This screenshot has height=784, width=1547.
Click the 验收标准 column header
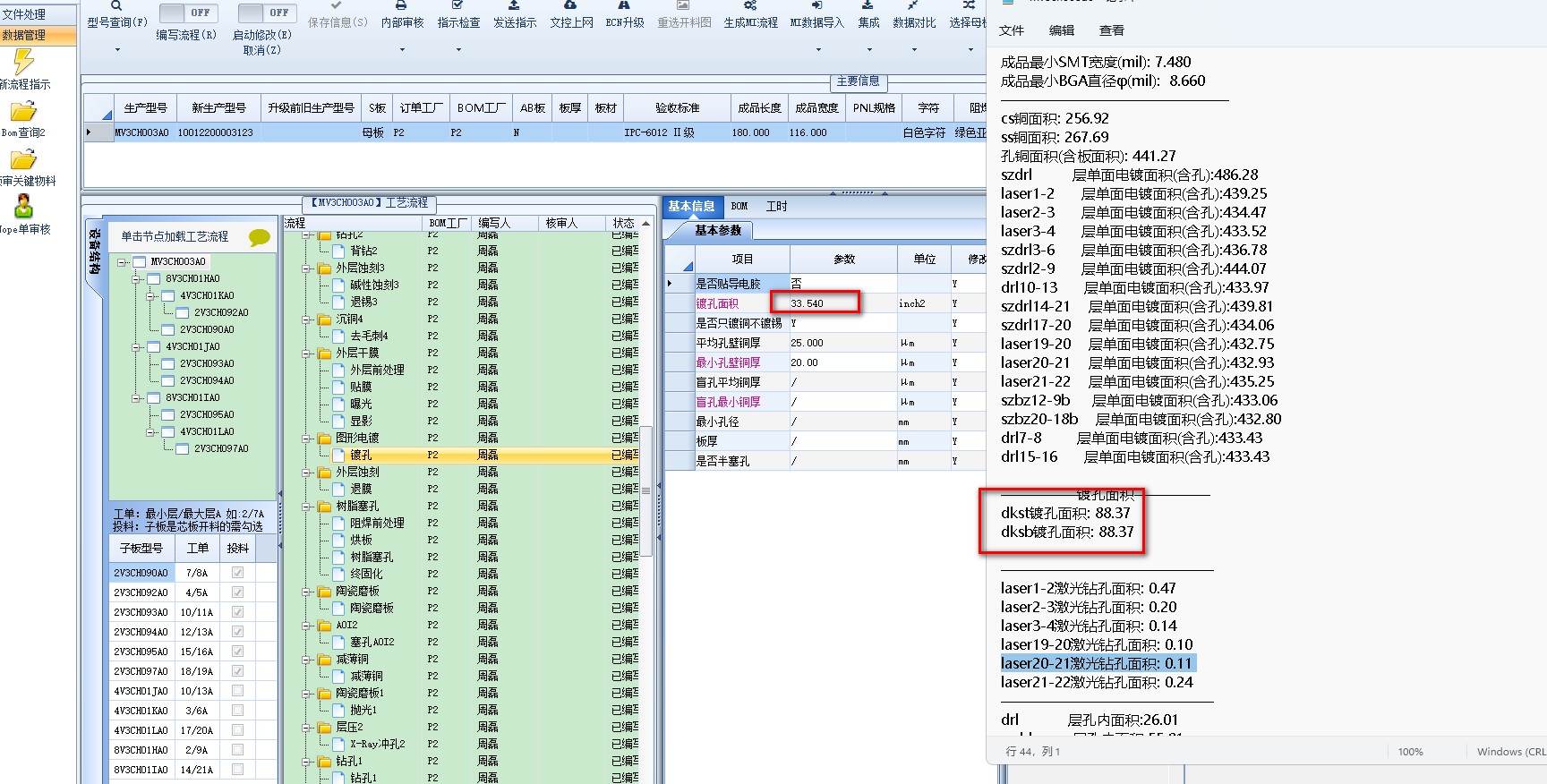[x=677, y=108]
